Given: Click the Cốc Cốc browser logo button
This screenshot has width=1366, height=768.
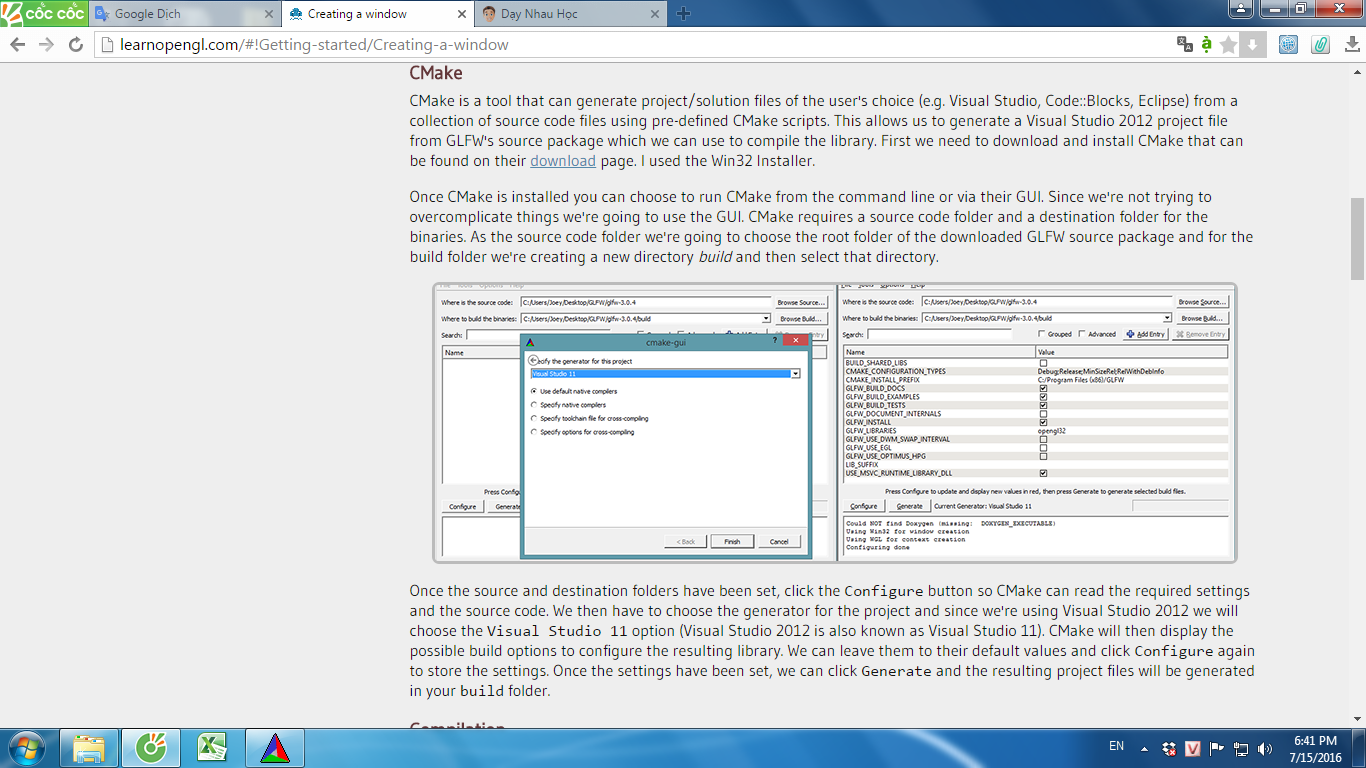Looking at the screenshot, I should (x=44, y=13).
